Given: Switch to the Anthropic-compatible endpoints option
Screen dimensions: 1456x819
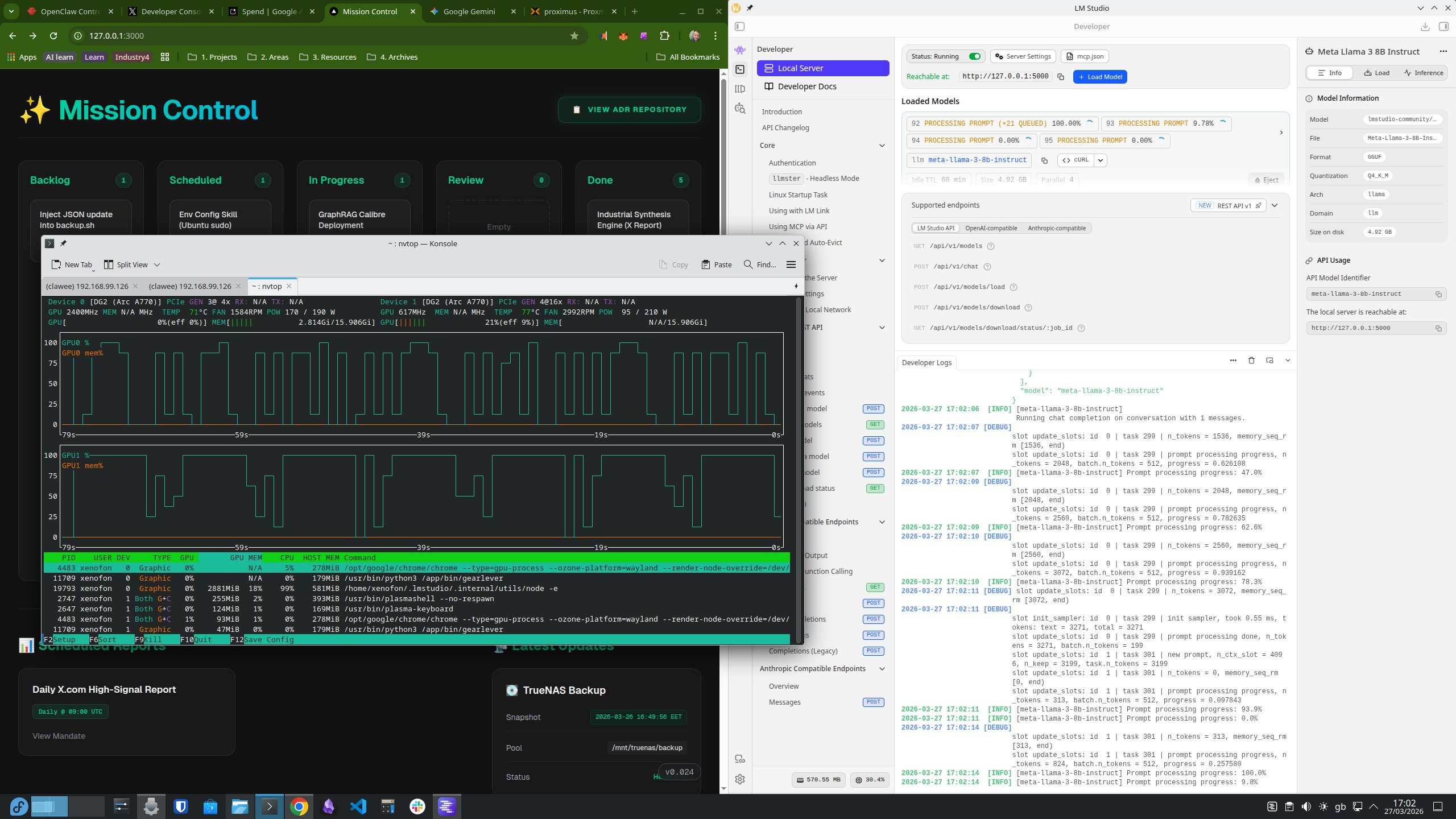Looking at the screenshot, I should point(1056,228).
